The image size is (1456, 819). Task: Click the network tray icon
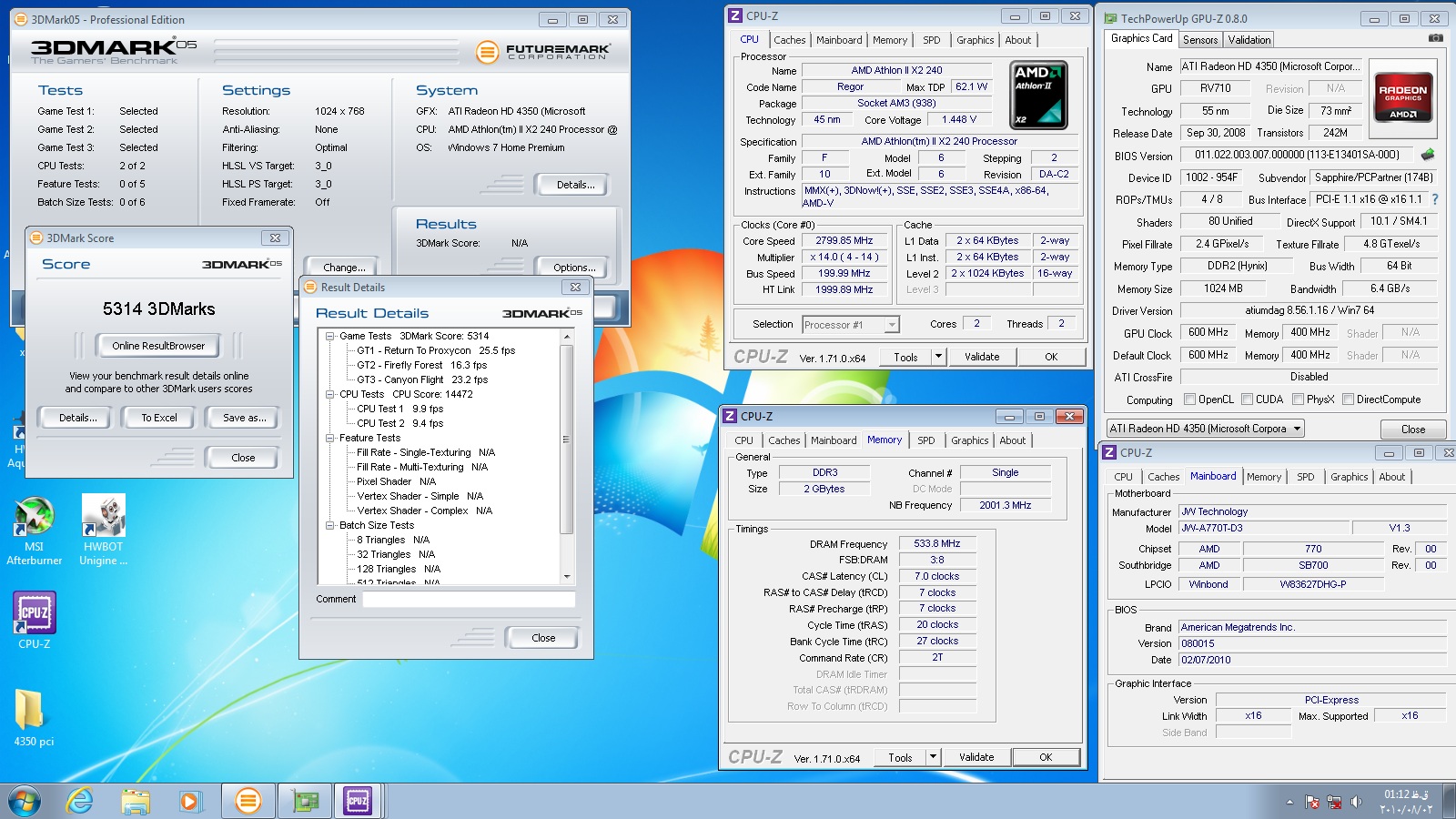click(1334, 802)
